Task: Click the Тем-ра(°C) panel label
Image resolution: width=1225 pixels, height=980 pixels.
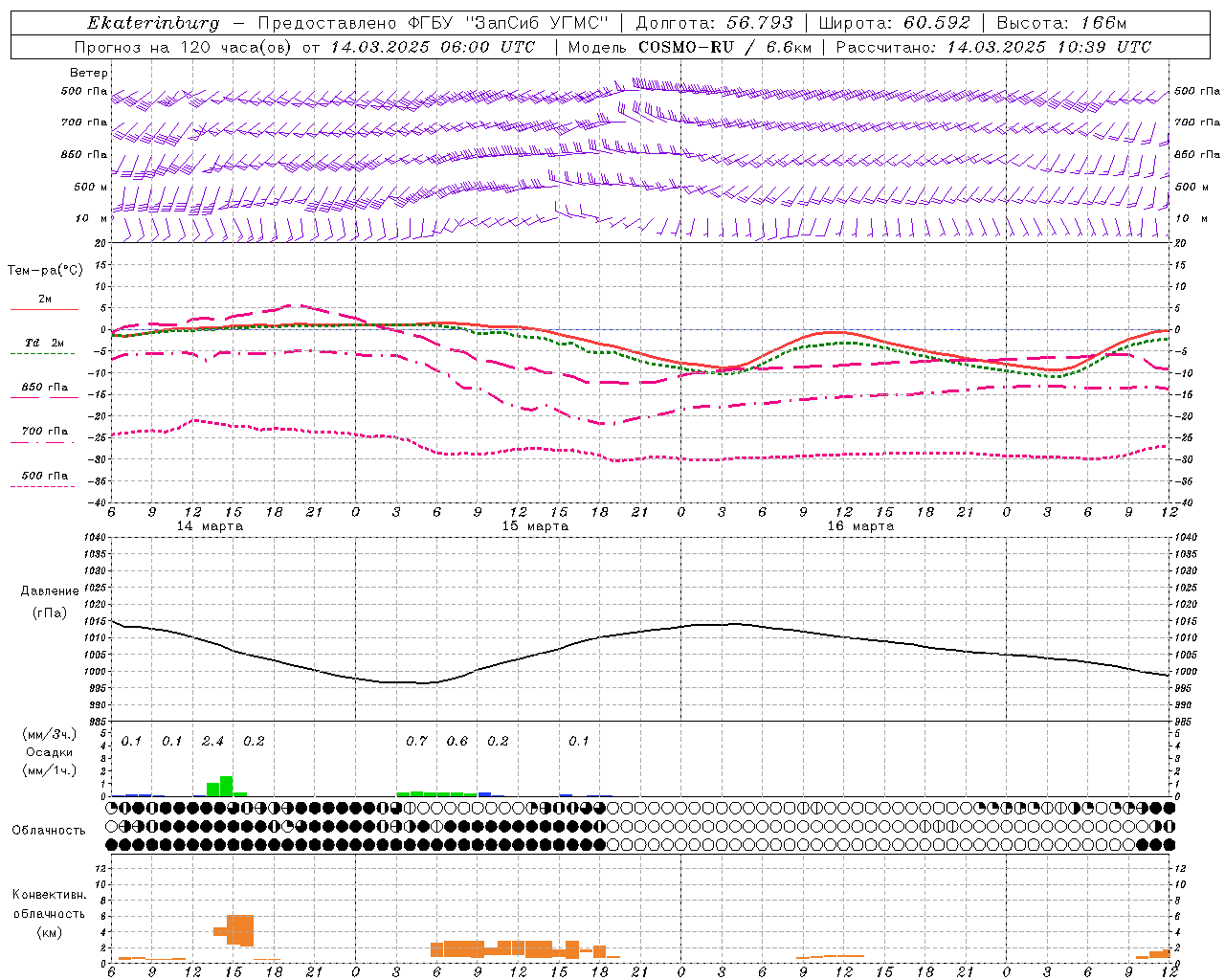Action: point(45,271)
